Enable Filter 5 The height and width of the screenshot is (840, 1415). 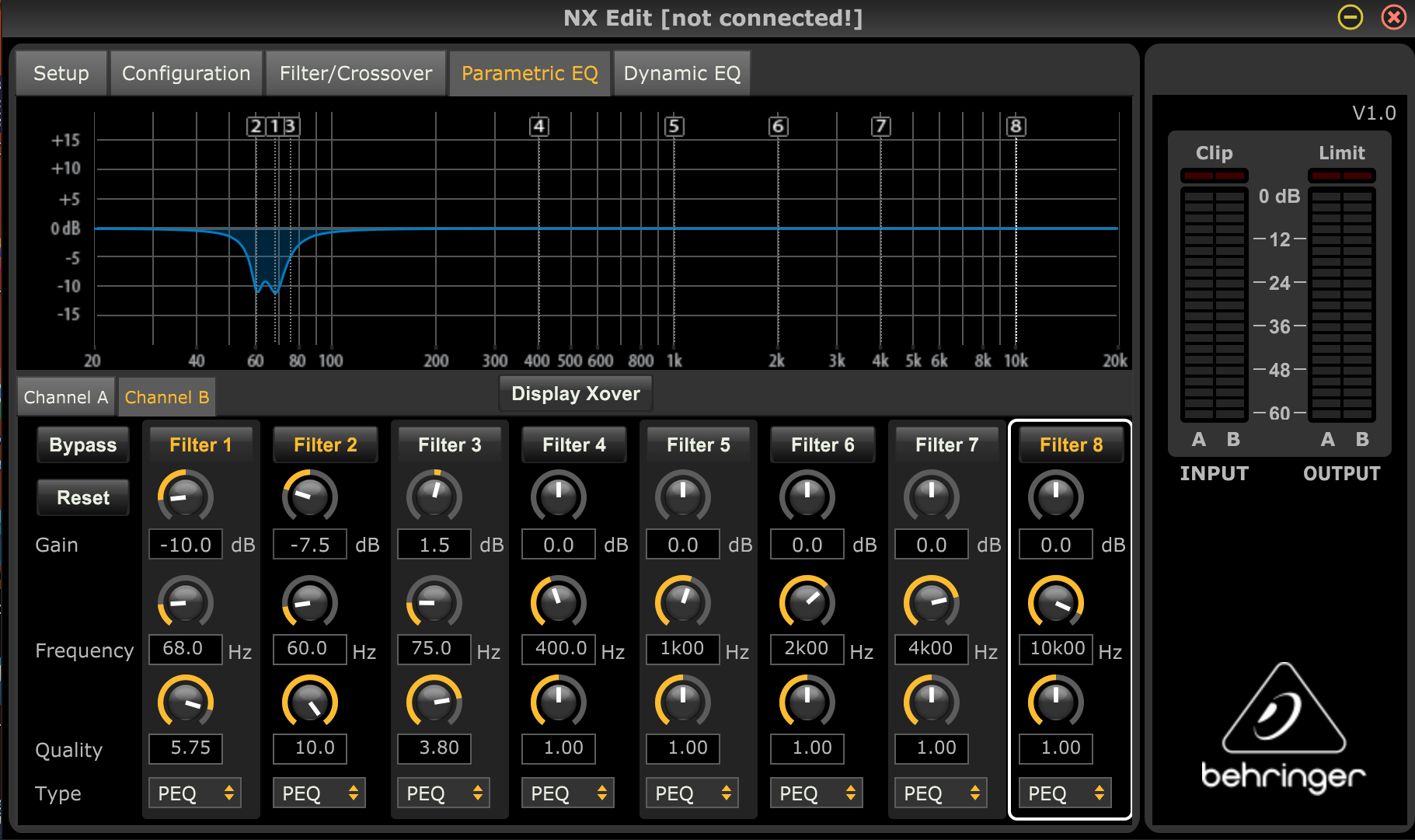(699, 445)
